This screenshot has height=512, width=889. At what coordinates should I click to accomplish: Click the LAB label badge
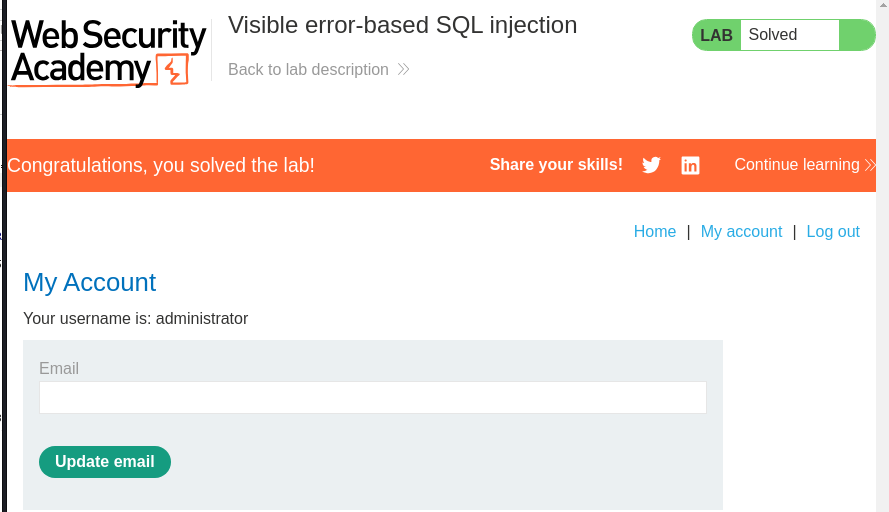[716, 35]
